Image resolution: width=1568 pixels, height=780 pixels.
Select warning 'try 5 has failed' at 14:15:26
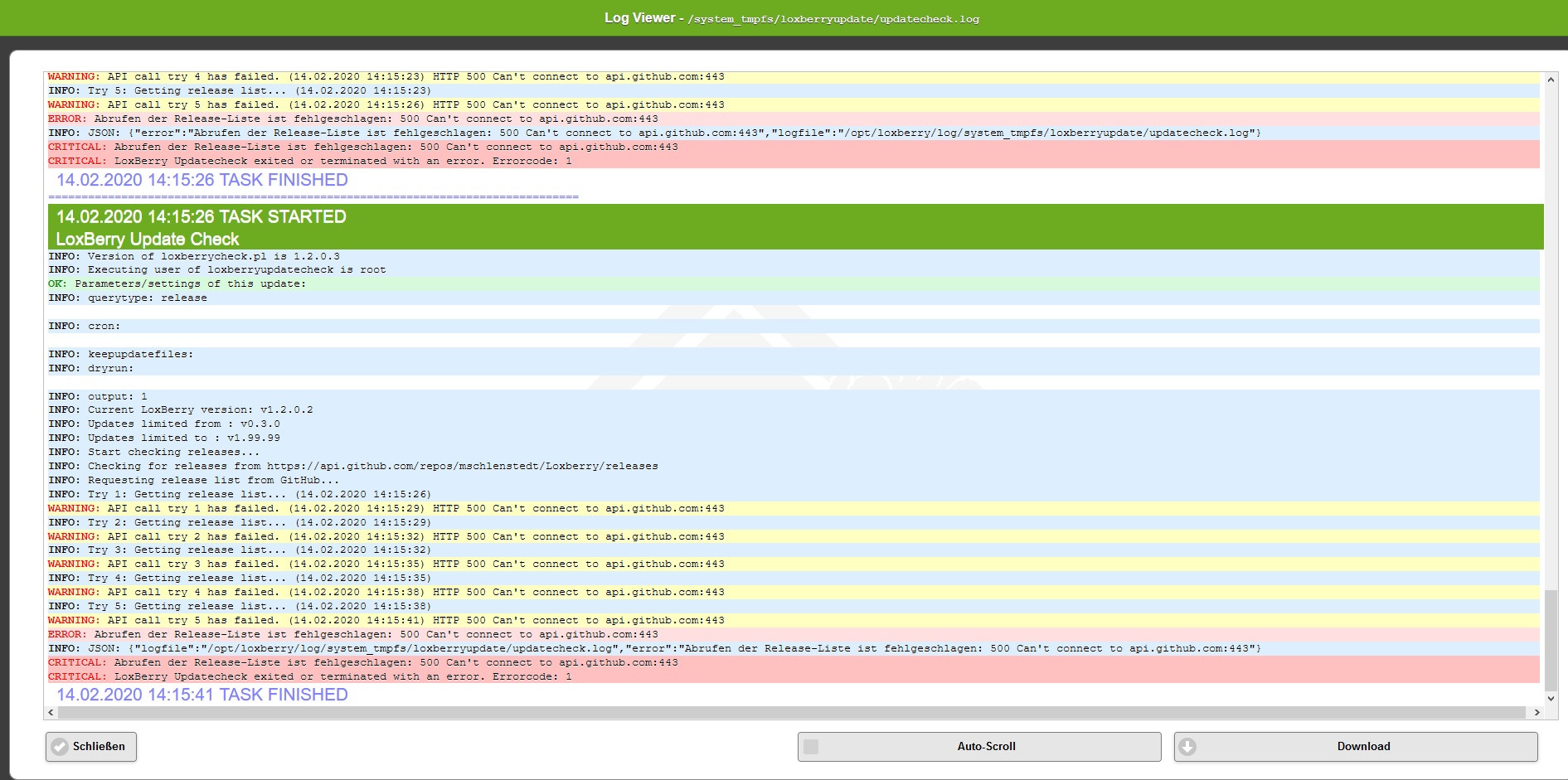pos(794,104)
